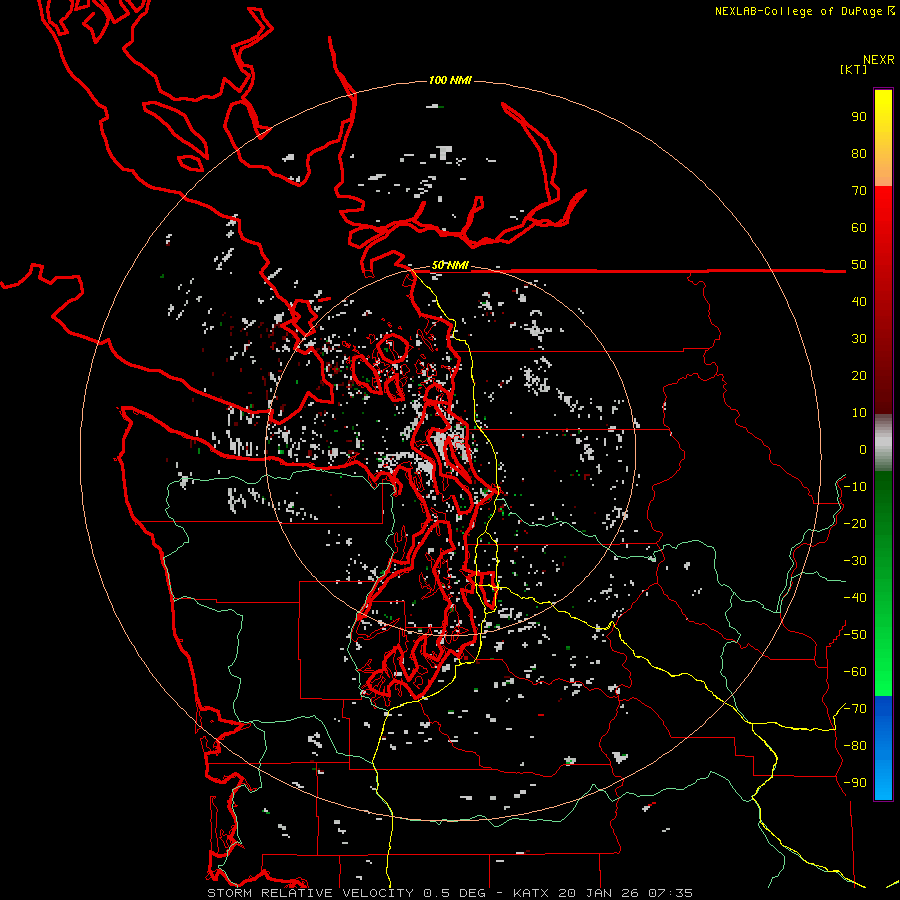Screen dimensions: 900x900
Task: Select the -40 value on velocity scale
Action: coord(855,598)
